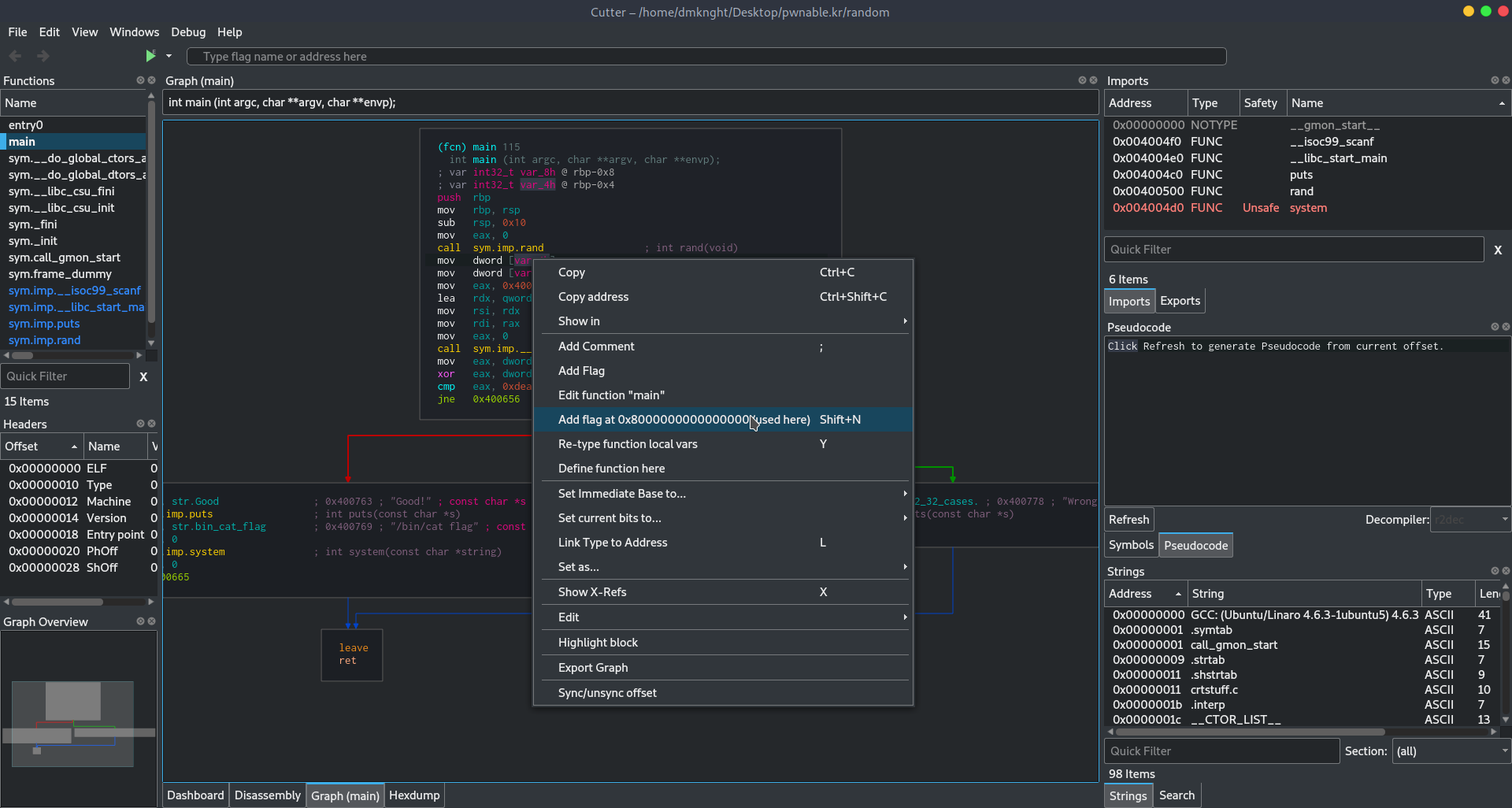Image resolution: width=1512 pixels, height=808 pixels.
Task: Switch to the Symbols tab
Action: coord(1131,545)
